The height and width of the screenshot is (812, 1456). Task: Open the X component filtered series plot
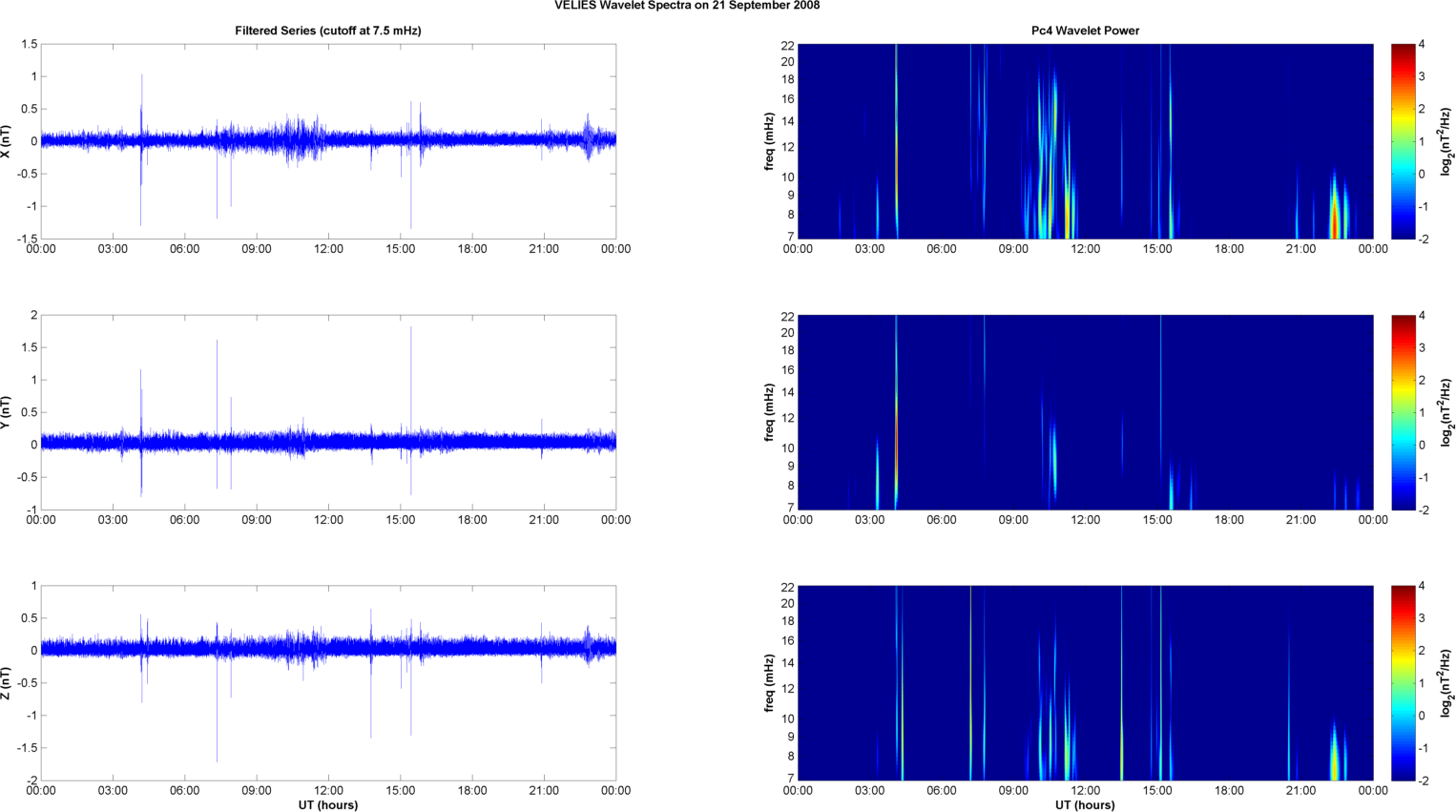coord(328,141)
